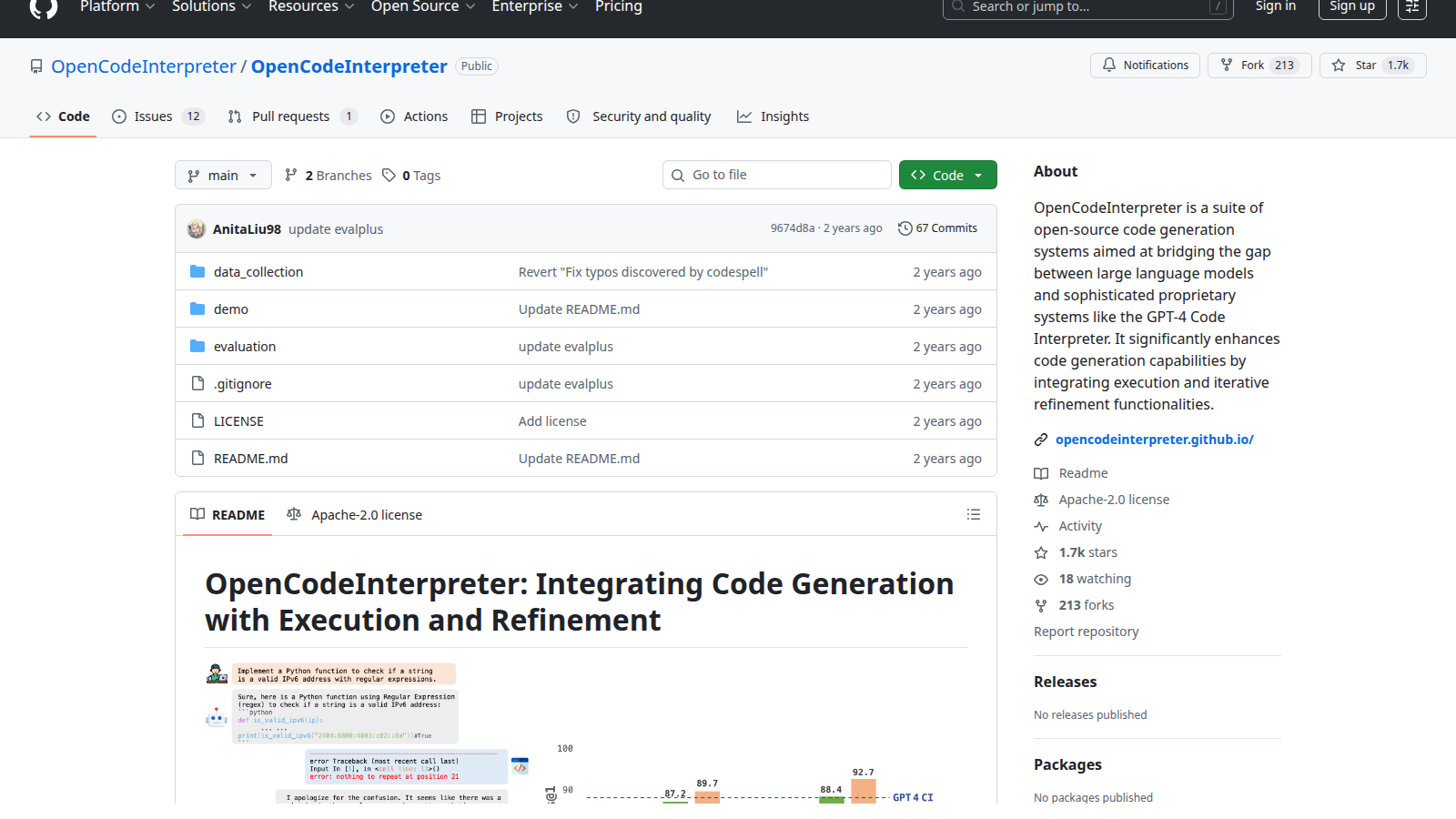Select the README tab
The width and height of the screenshot is (1456, 819).
(x=227, y=514)
